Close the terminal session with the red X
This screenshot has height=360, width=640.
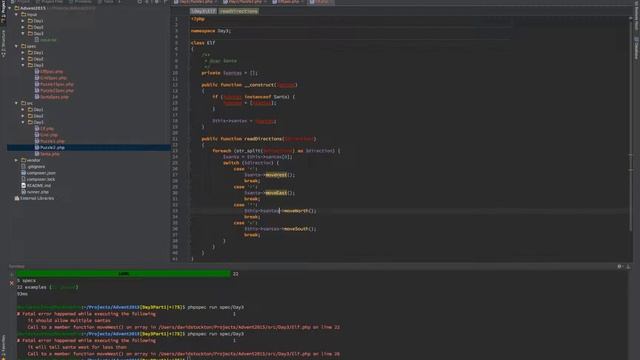(11, 283)
